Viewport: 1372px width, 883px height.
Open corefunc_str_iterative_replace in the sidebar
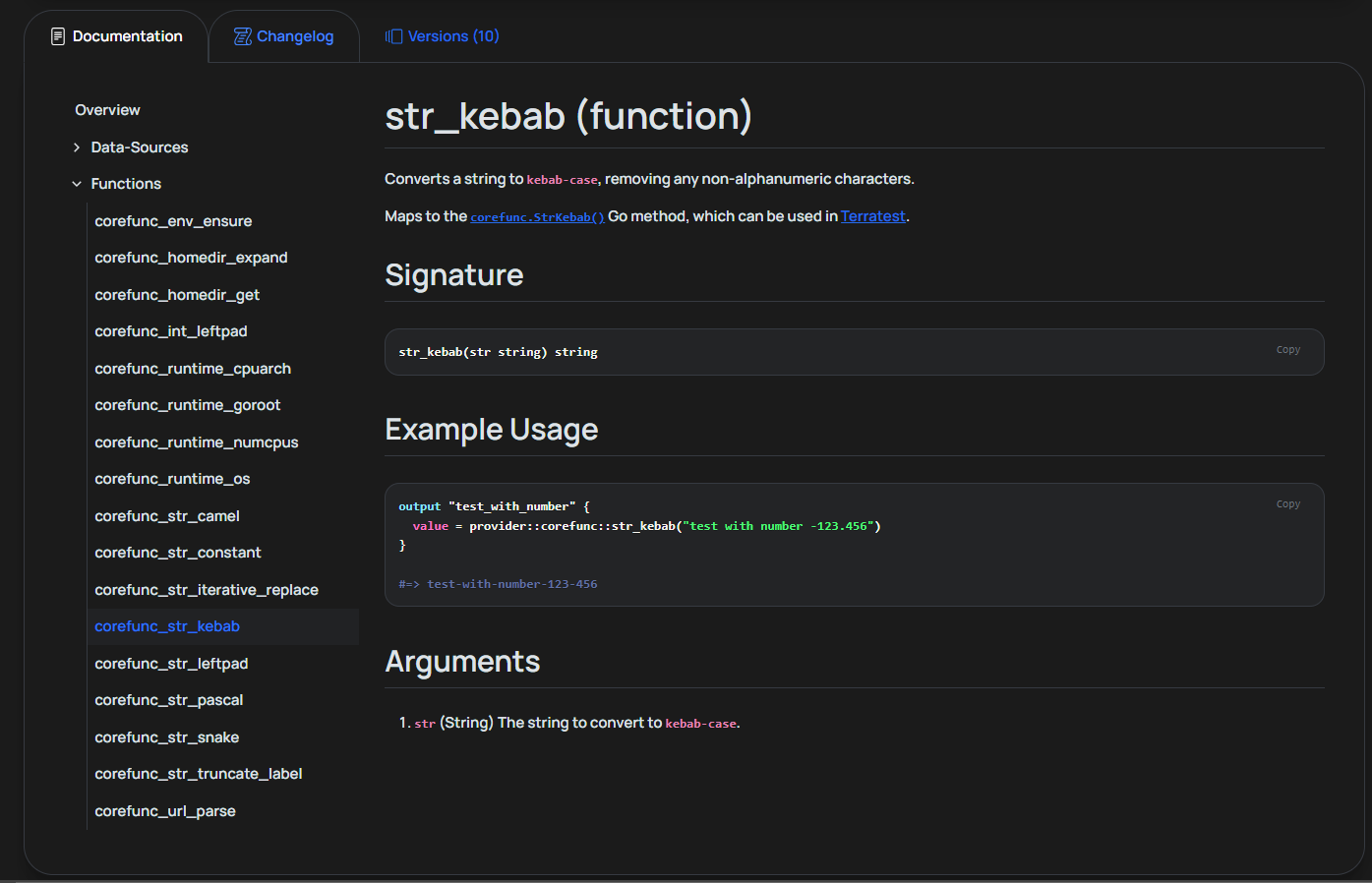(x=207, y=590)
